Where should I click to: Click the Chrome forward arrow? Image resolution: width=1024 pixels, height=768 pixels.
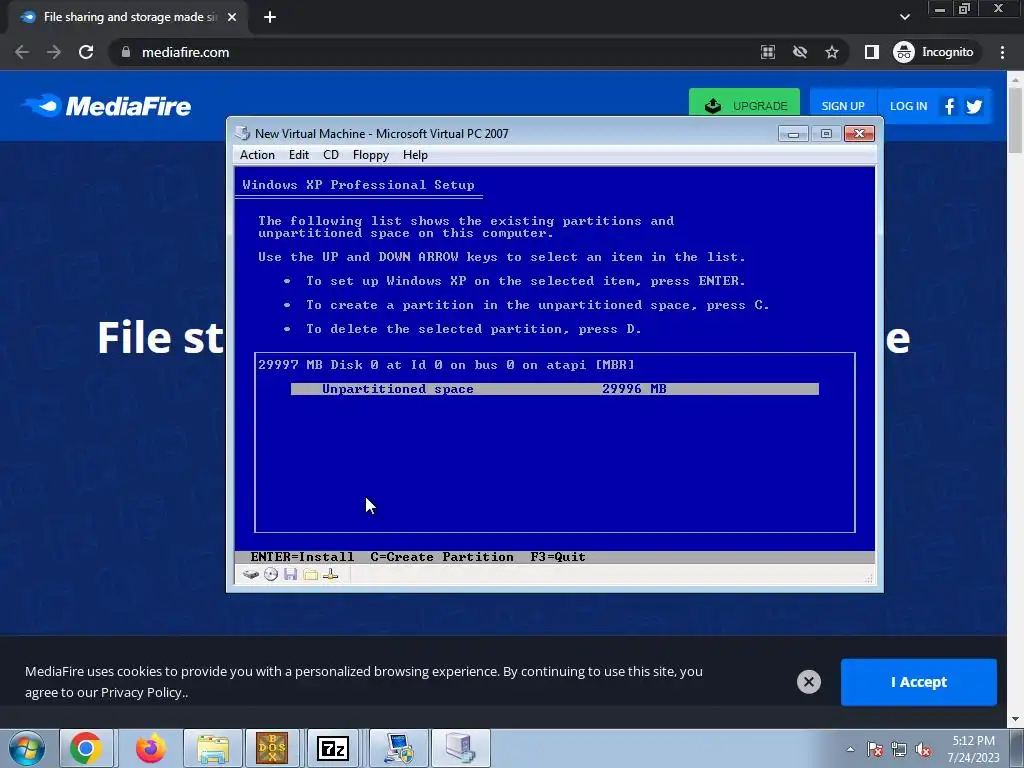click(54, 52)
